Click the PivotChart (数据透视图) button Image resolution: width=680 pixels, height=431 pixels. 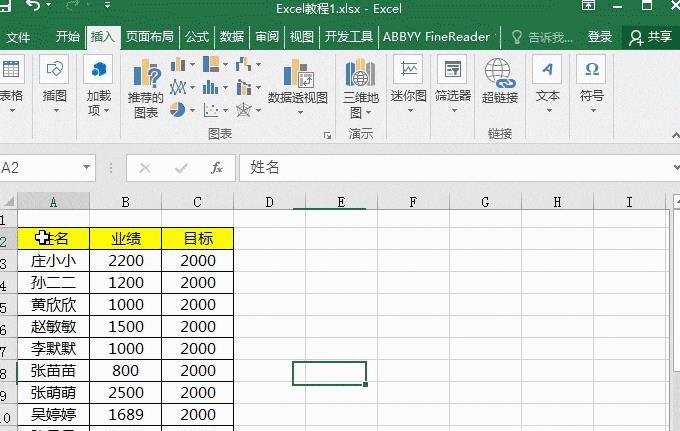(298, 80)
